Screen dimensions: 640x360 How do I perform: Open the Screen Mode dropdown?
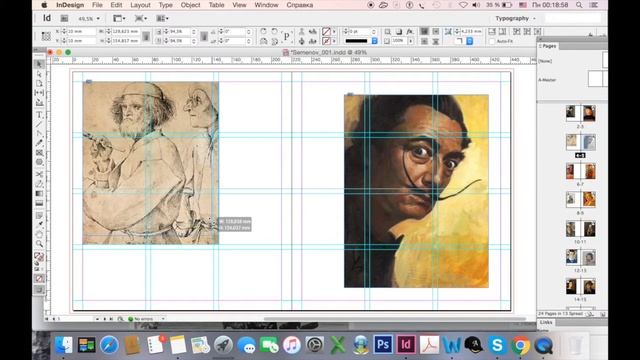[x=141, y=18]
